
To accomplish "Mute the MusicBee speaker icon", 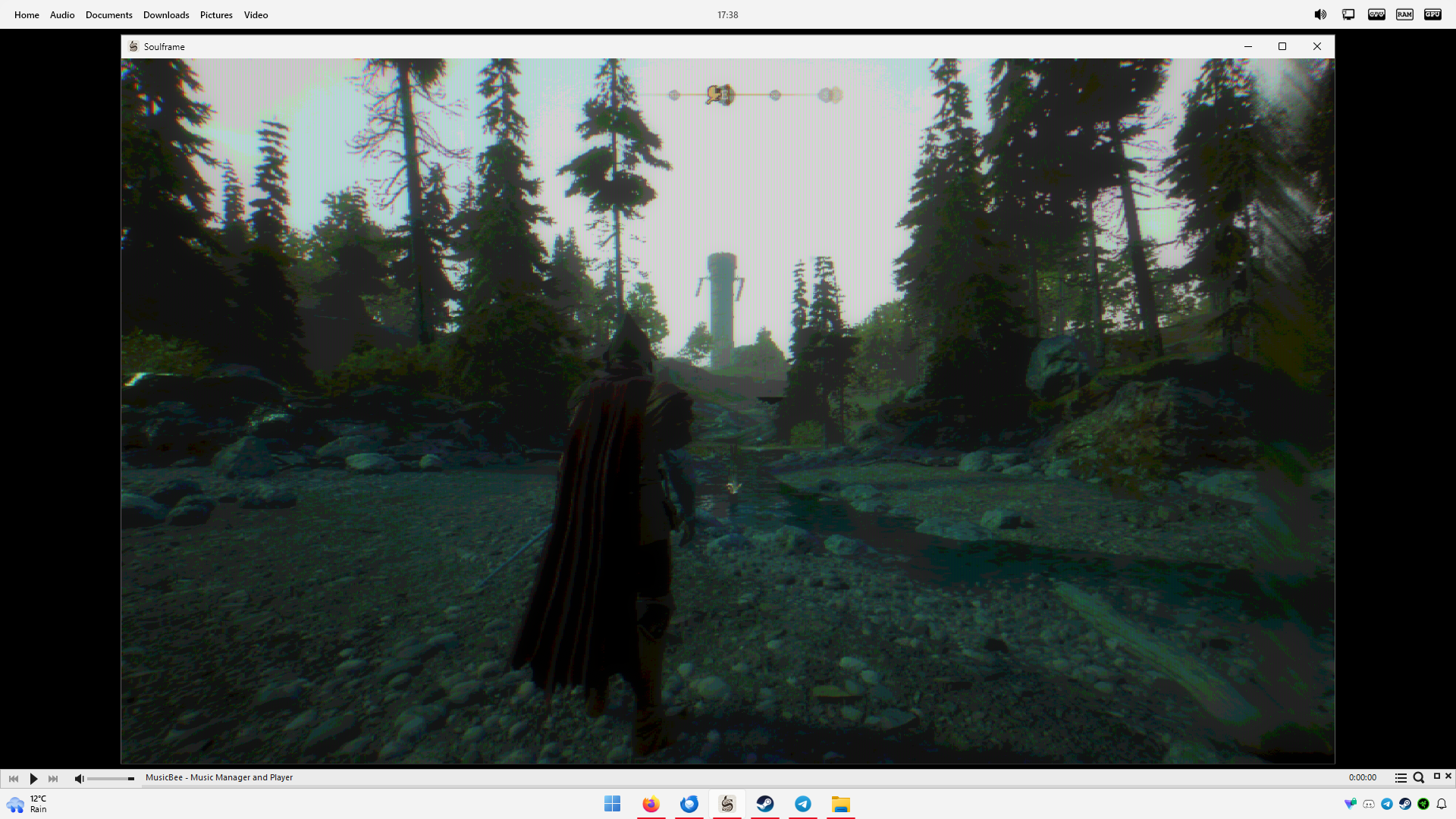I will point(79,778).
